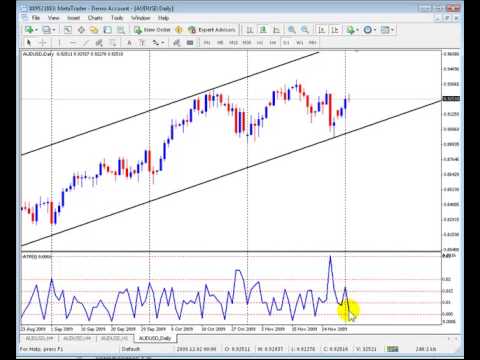Expand the new chart dropdown arrow
Image resolution: width=480 pixels, height=360 pixels.
tap(36, 30)
